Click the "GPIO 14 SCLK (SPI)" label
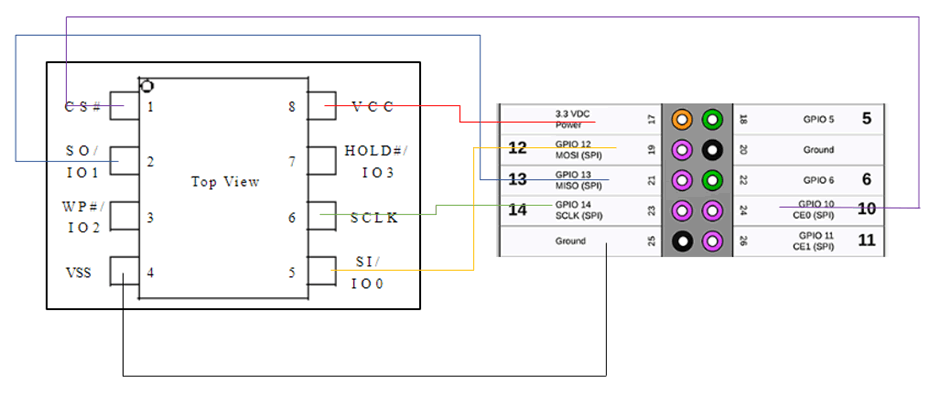The image size is (940, 407). 578,210
